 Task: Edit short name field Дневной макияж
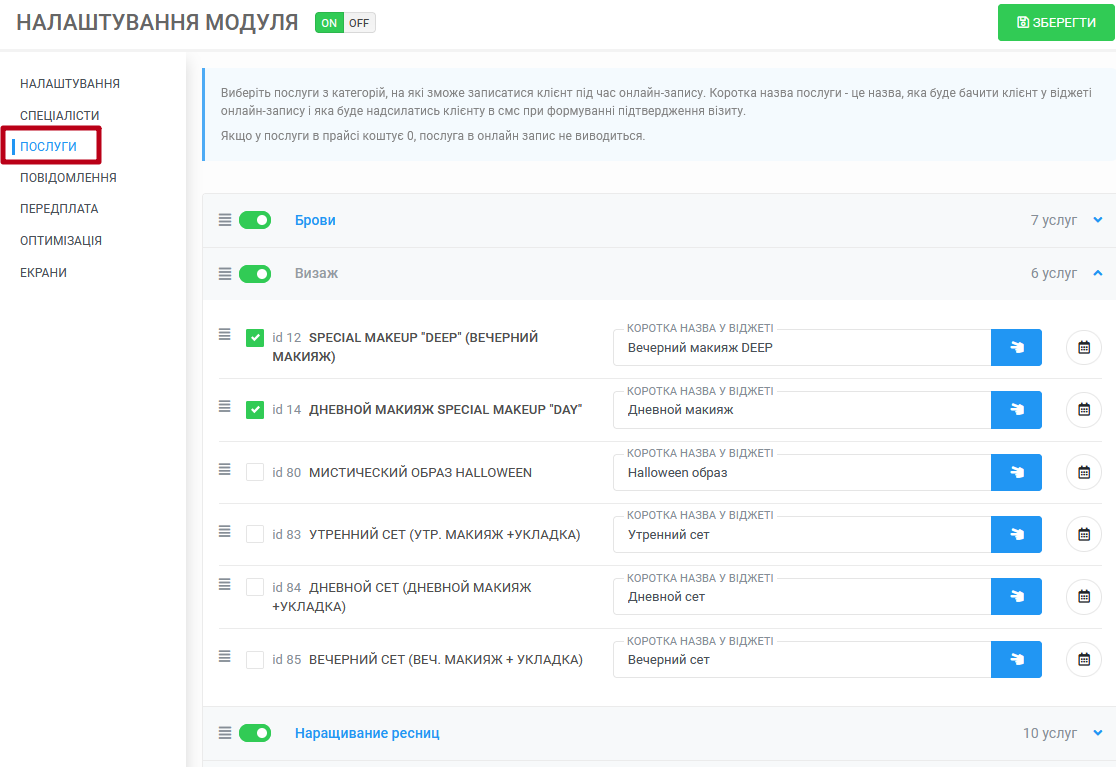802,410
